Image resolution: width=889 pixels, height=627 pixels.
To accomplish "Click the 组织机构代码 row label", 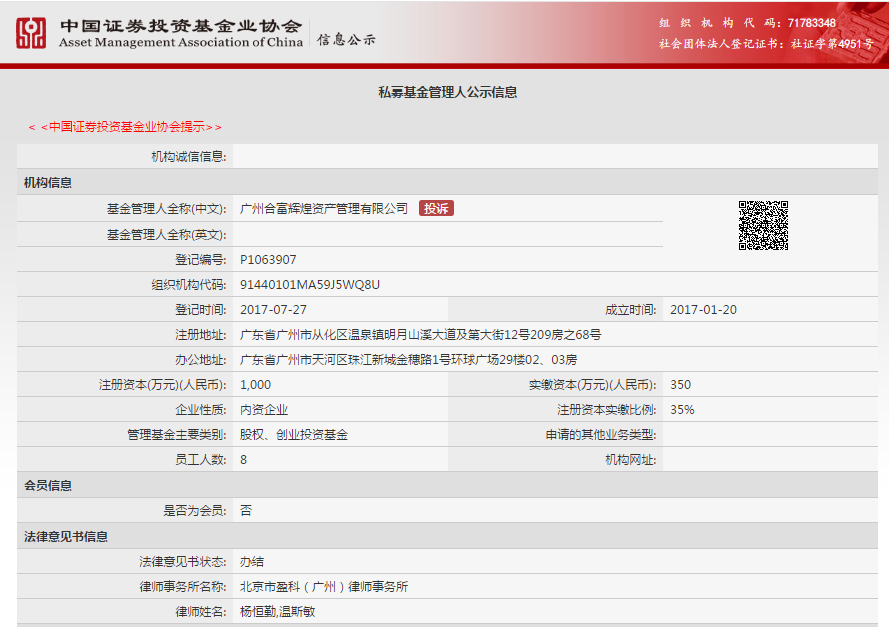I will pos(189,285).
